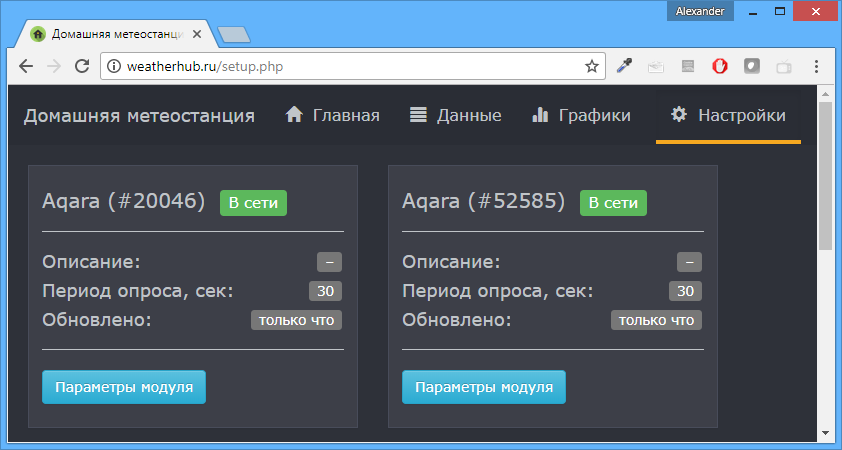842x450 pixels.
Task: Click the home icon beside Главная
Action: (294, 114)
